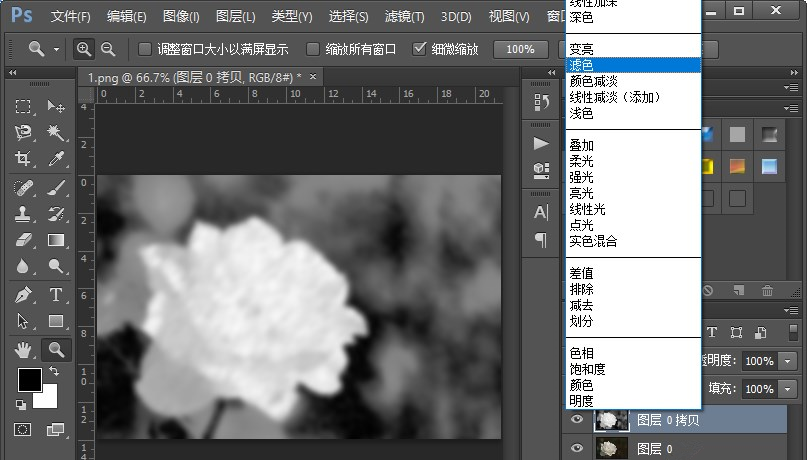Close the 1.png document tab
Screen dimensions: 807x460
pyautogui.click(x=313, y=77)
